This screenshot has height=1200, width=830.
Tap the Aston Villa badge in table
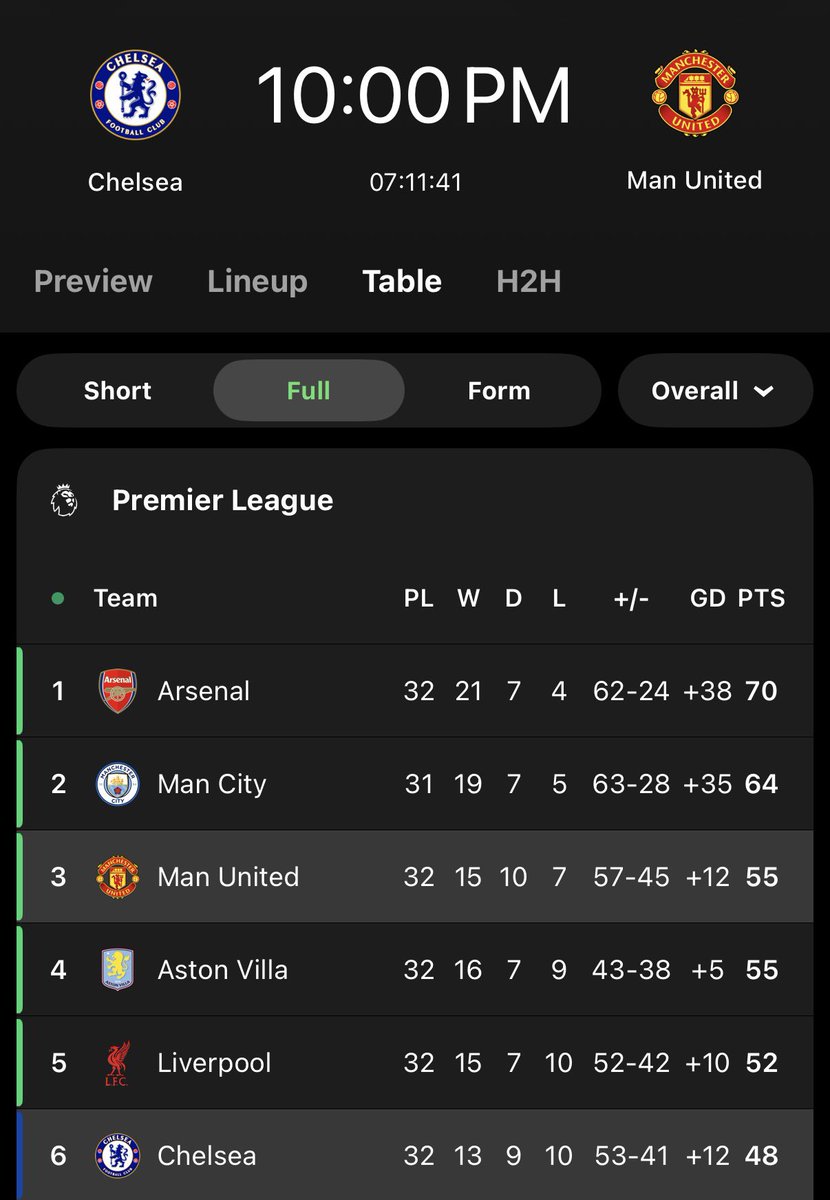tap(117, 970)
